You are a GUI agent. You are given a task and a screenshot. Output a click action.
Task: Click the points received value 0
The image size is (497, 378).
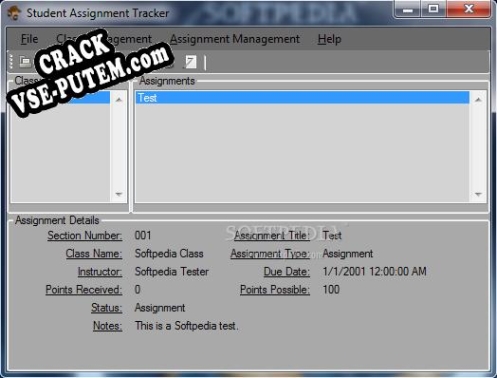point(137,290)
